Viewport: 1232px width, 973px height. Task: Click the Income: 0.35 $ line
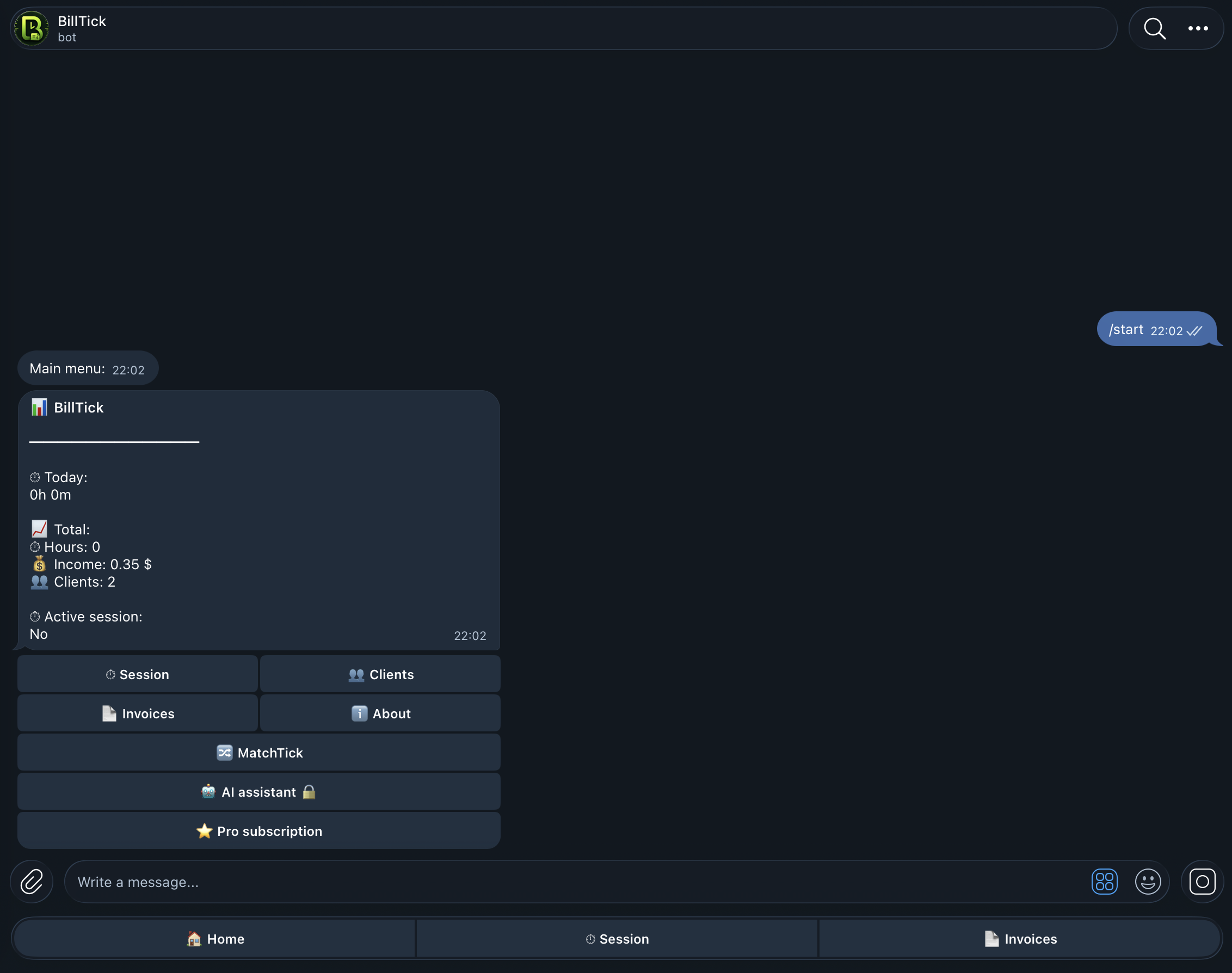(x=91, y=564)
